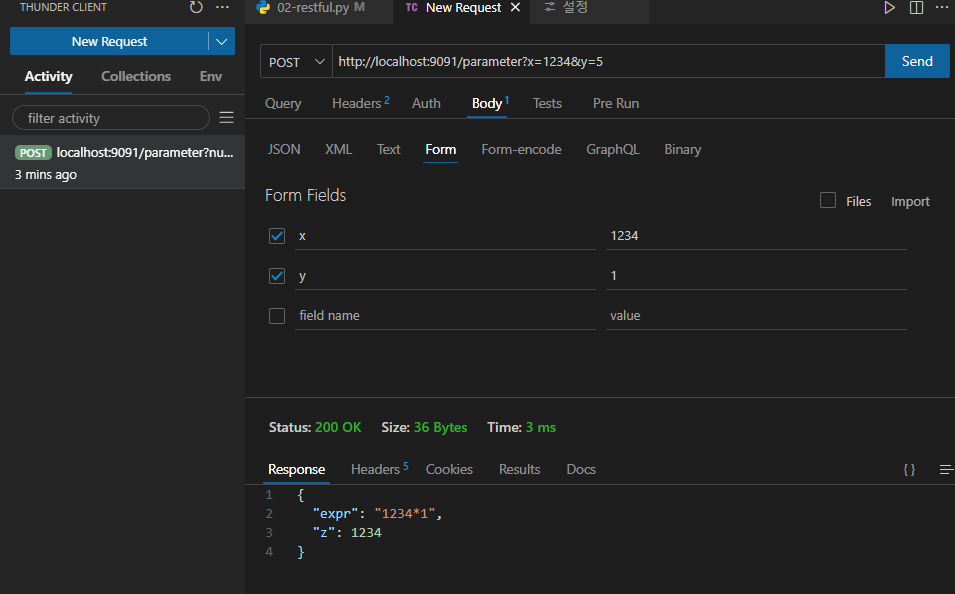The width and height of the screenshot is (955, 594).
Task: Change the POST HTTP method dropdown
Action: (x=297, y=62)
